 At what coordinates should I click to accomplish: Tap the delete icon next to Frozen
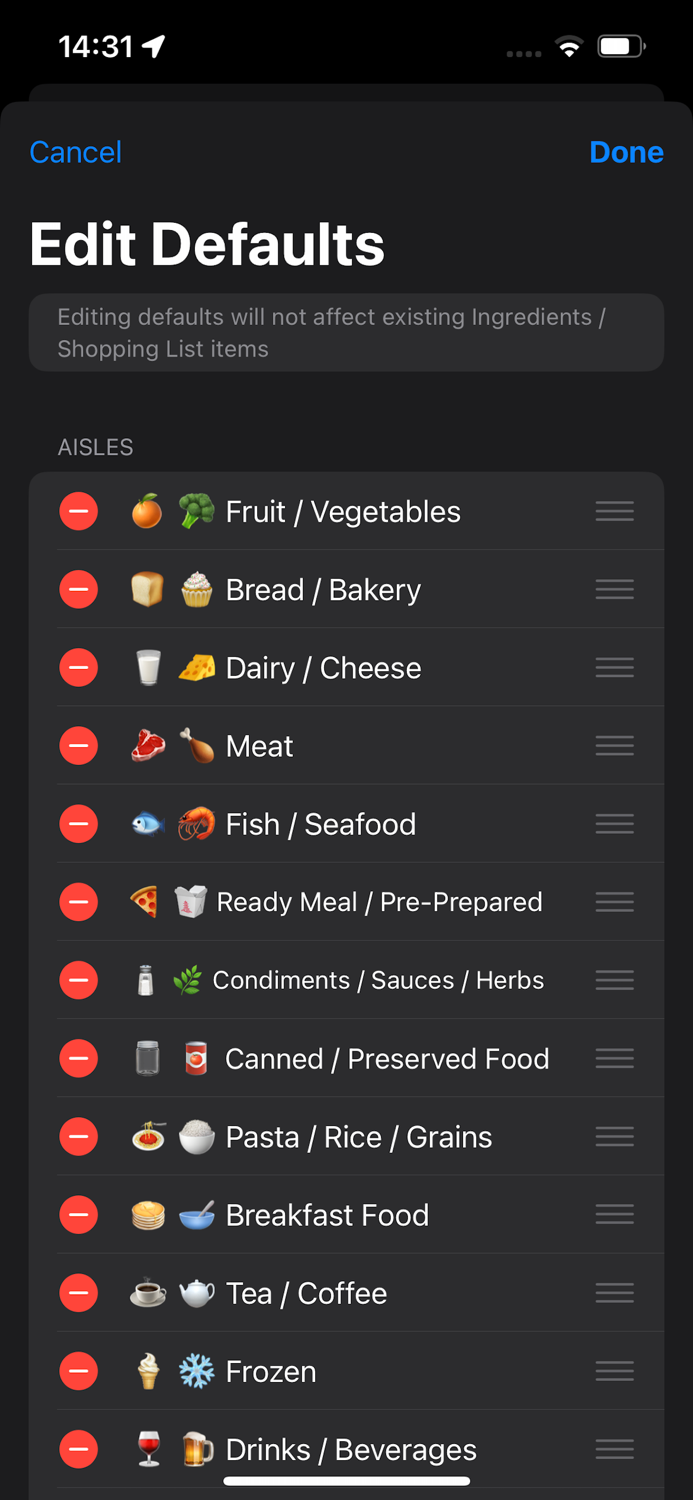(x=79, y=1371)
